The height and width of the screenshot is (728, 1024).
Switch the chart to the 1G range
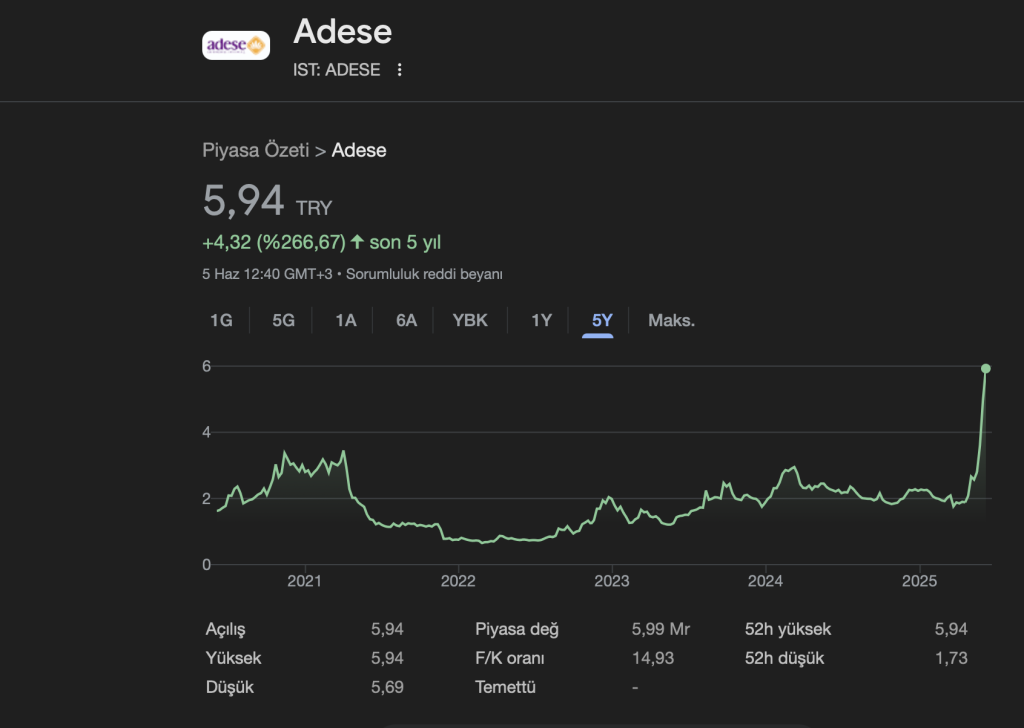tap(221, 321)
